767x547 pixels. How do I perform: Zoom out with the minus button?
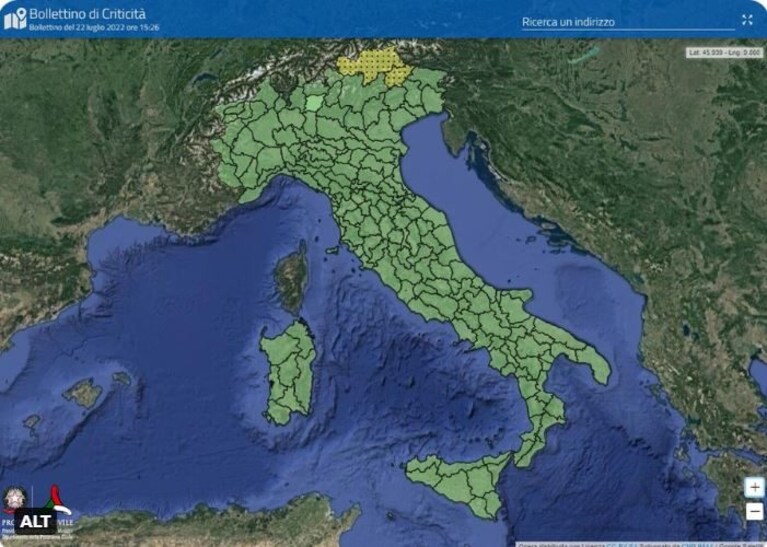click(754, 511)
